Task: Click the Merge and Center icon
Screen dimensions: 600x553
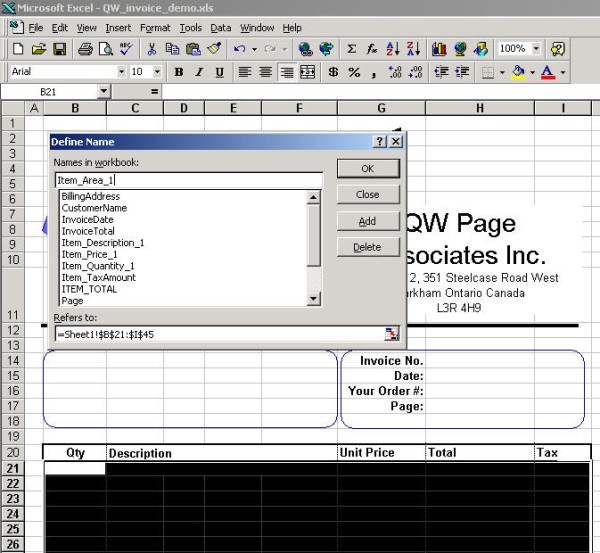Action: [308, 72]
